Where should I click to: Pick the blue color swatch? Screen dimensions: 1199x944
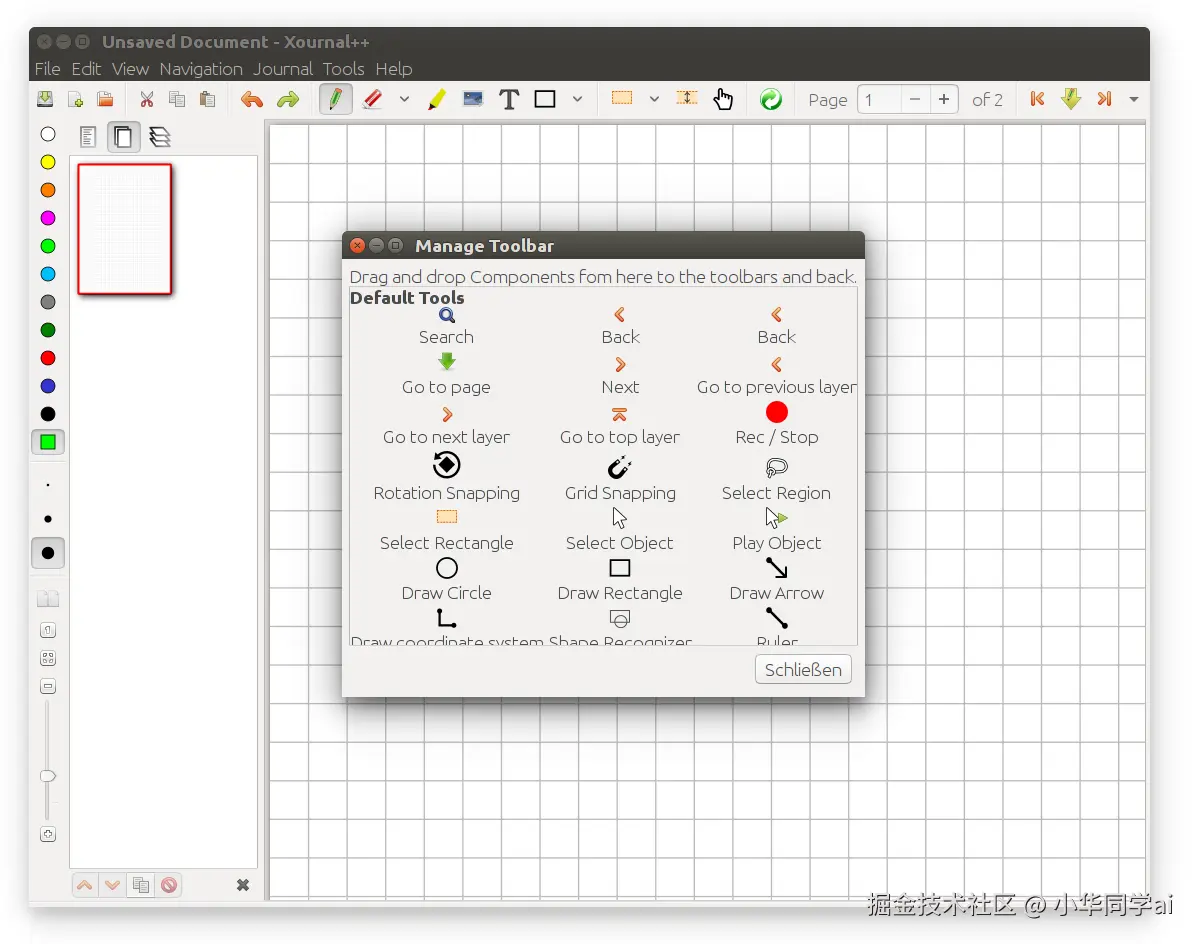pyautogui.click(x=48, y=386)
